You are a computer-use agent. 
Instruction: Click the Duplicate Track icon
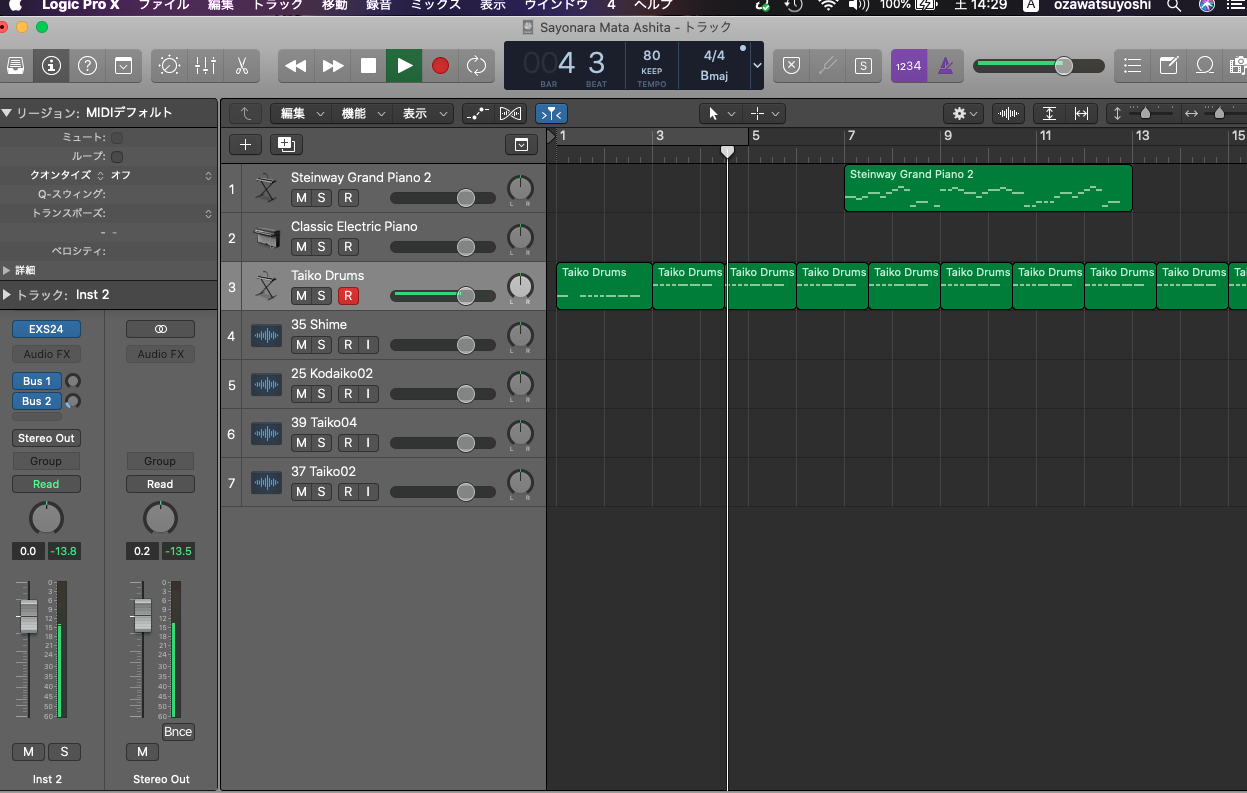point(285,144)
